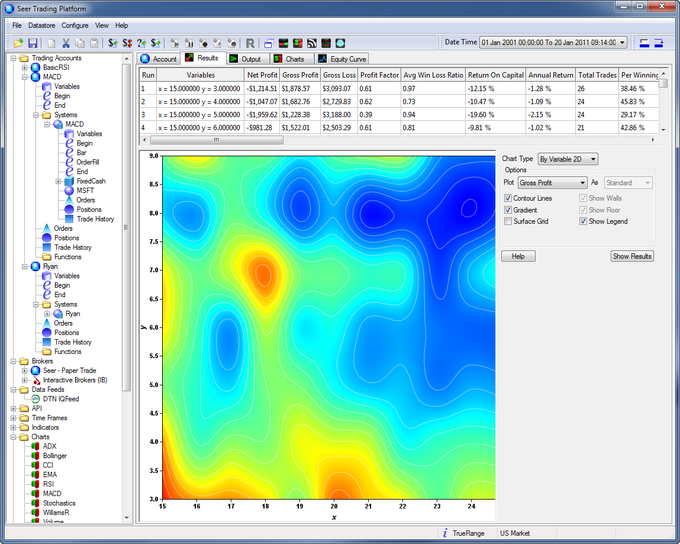Disable the Contour Lines checkbox

[509, 199]
